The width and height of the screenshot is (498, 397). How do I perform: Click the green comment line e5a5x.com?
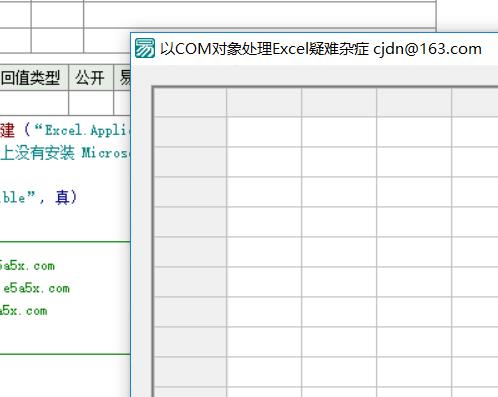pyautogui.click(x=36, y=288)
